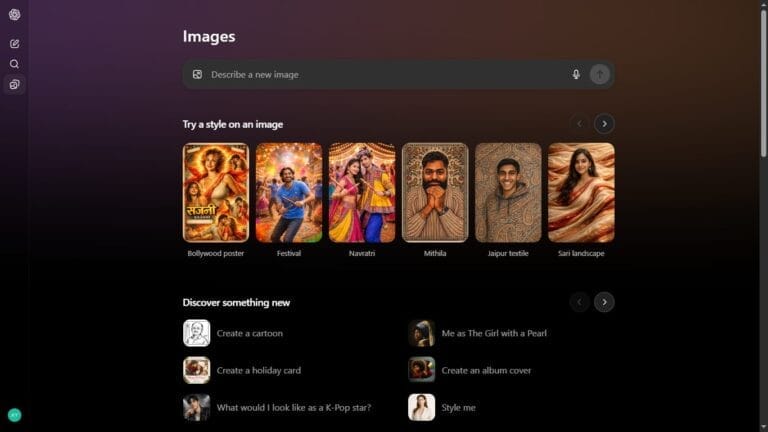
Task: Click the Mithila caption label
Action: (x=435, y=253)
